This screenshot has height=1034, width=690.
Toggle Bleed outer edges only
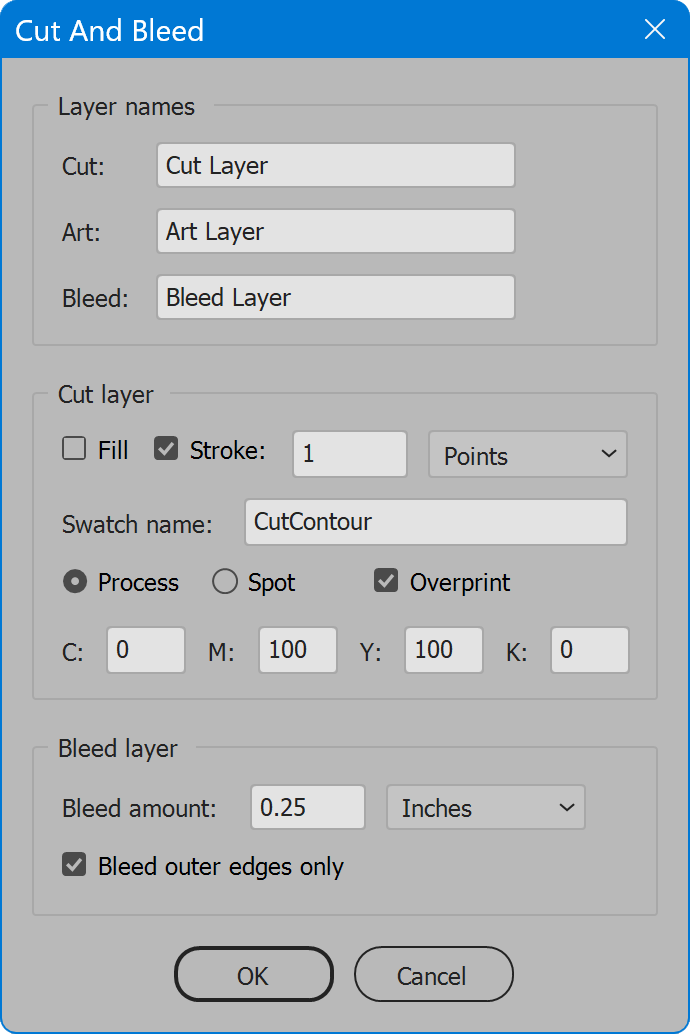pos(74,864)
